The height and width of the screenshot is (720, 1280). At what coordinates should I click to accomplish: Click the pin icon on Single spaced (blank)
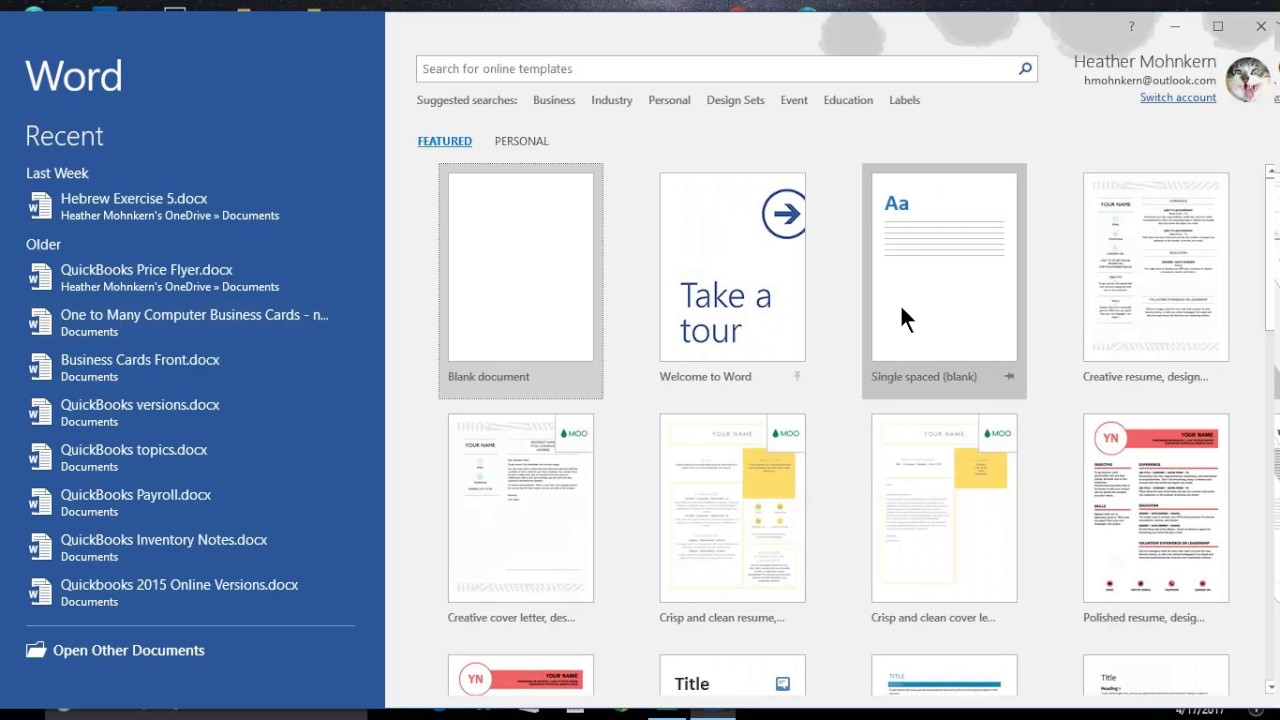1009,376
